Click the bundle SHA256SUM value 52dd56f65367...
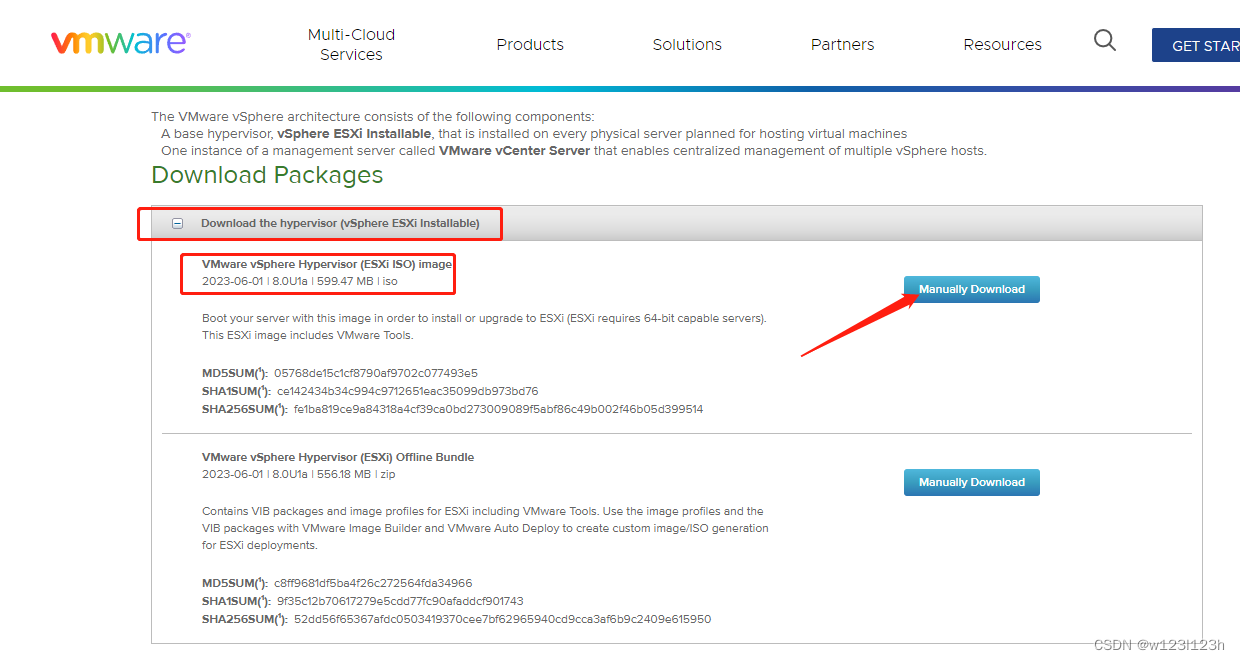The image size is (1240, 660). pos(502,619)
